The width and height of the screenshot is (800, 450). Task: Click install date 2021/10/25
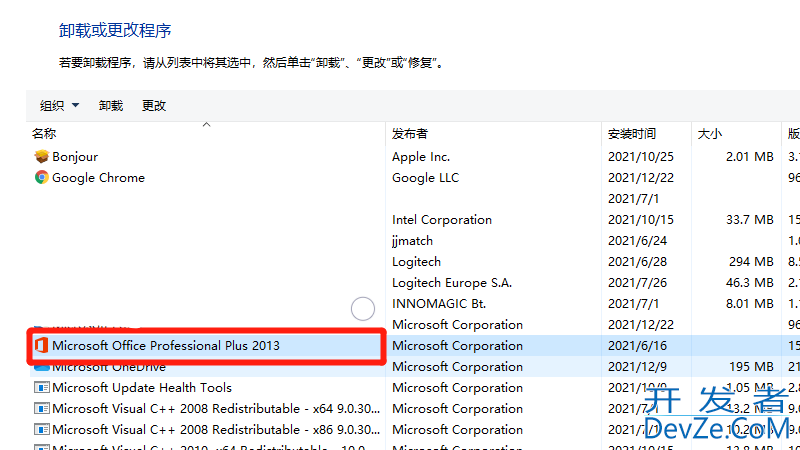[641, 157]
